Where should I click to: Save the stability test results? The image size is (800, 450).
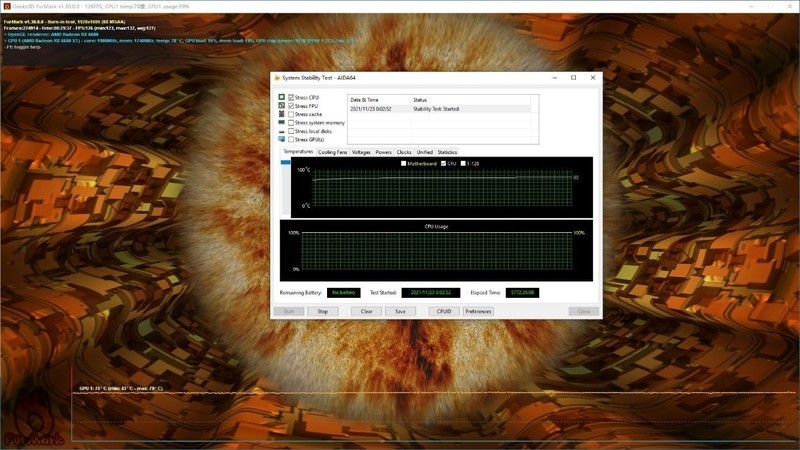click(401, 311)
